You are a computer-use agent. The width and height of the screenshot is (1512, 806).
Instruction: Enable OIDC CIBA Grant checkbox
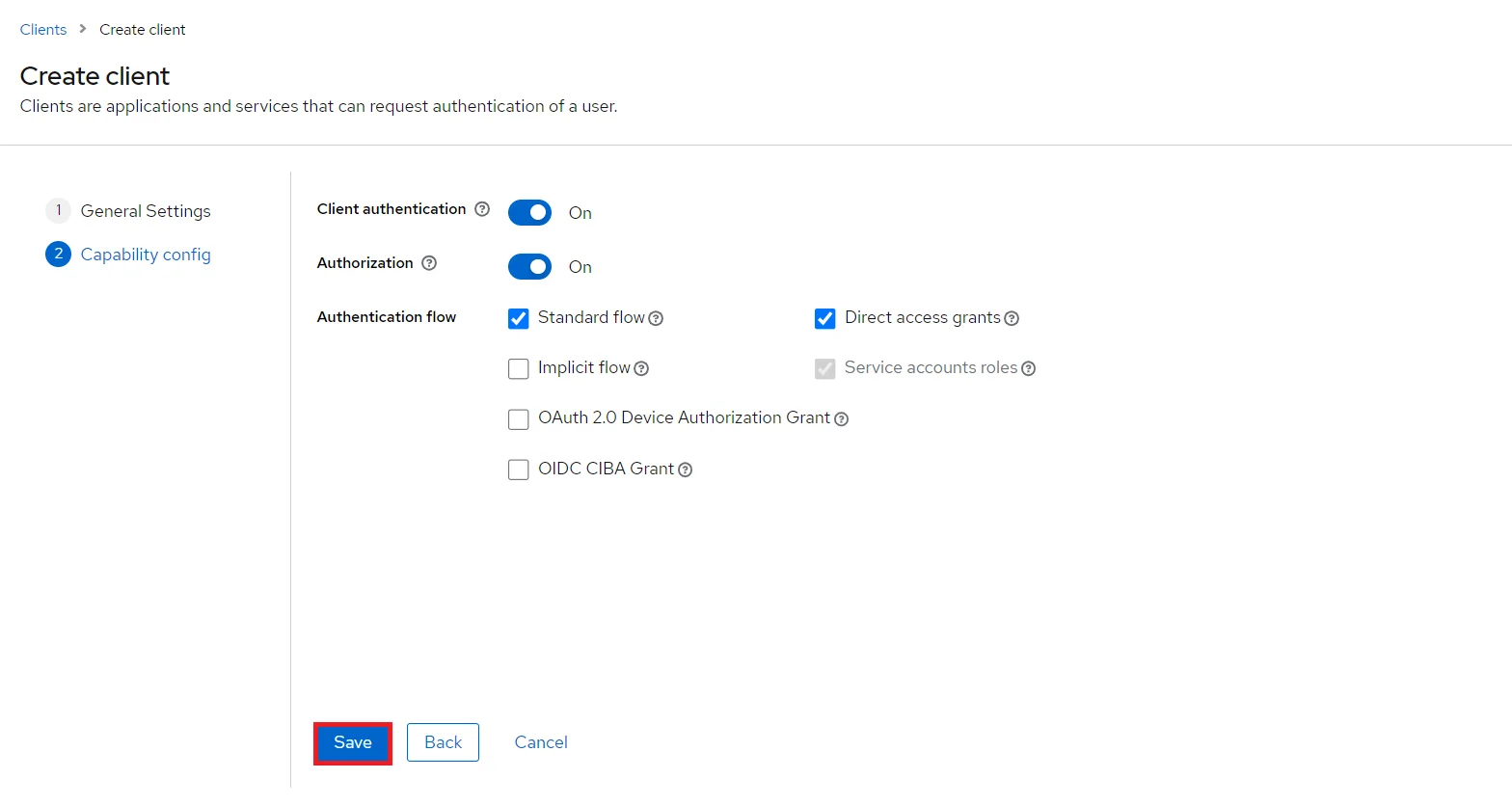519,470
